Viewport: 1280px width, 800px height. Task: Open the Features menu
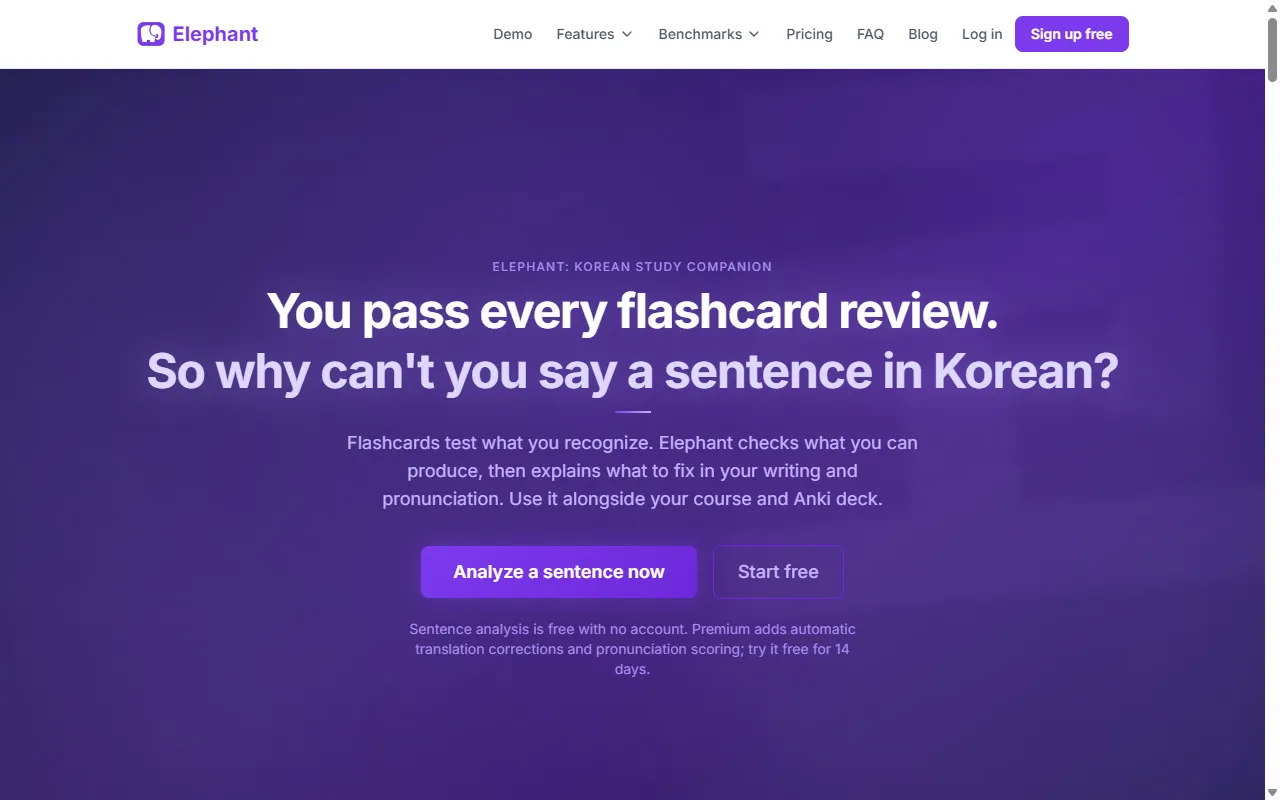[594, 34]
